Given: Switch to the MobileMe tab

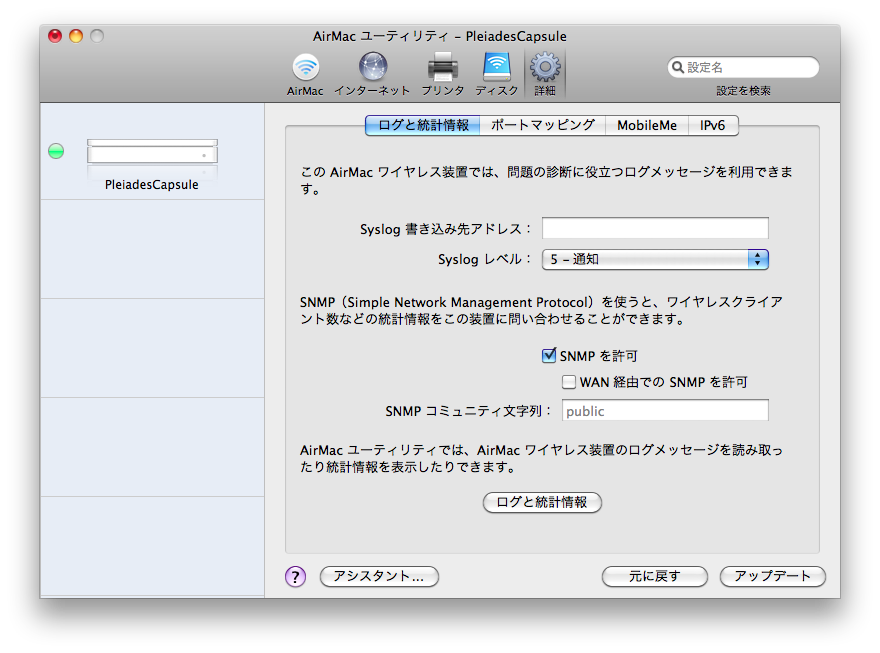Looking at the screenshot, I should click(647, 125).
